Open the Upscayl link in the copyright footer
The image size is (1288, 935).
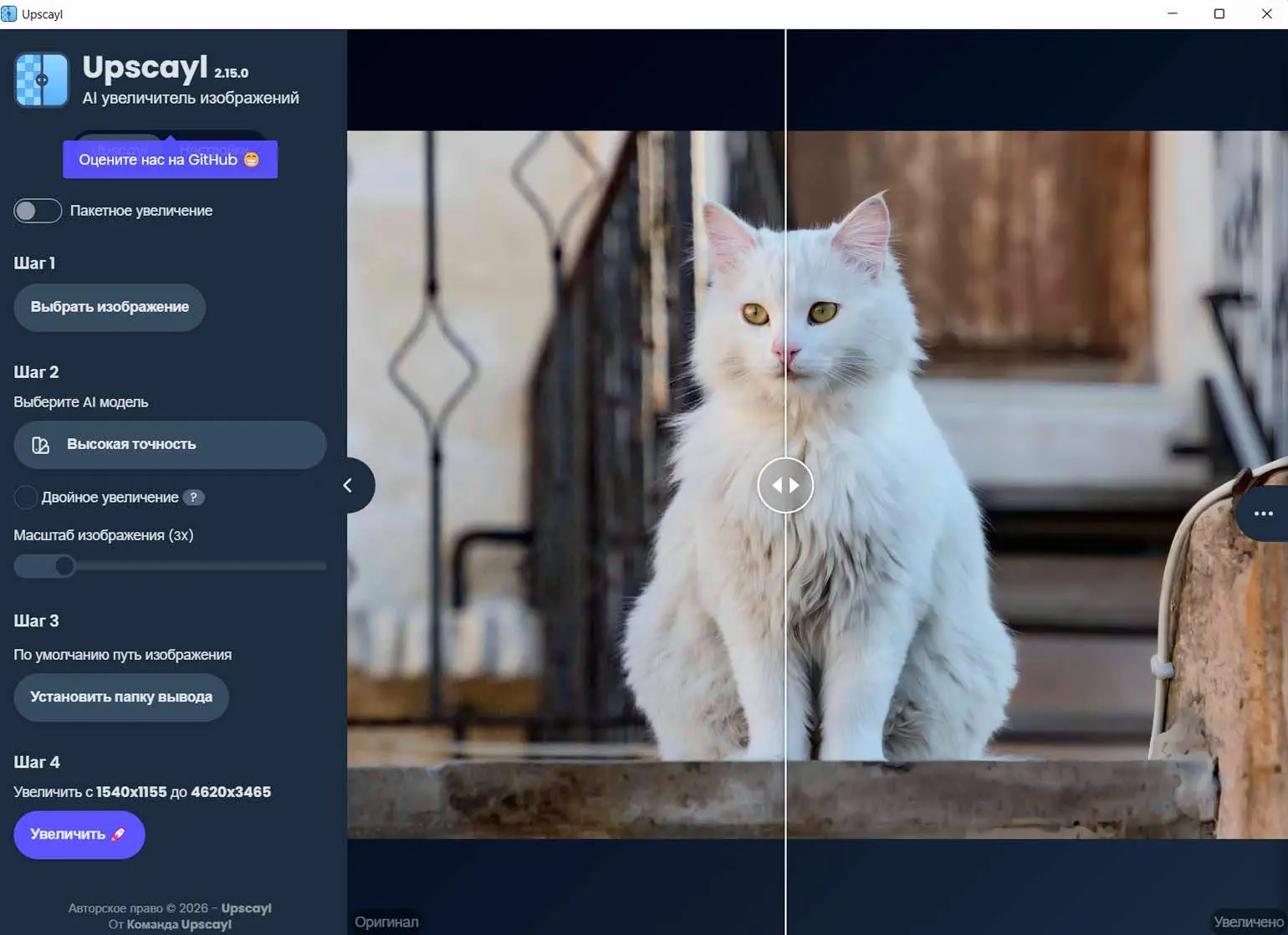(246, 908)
